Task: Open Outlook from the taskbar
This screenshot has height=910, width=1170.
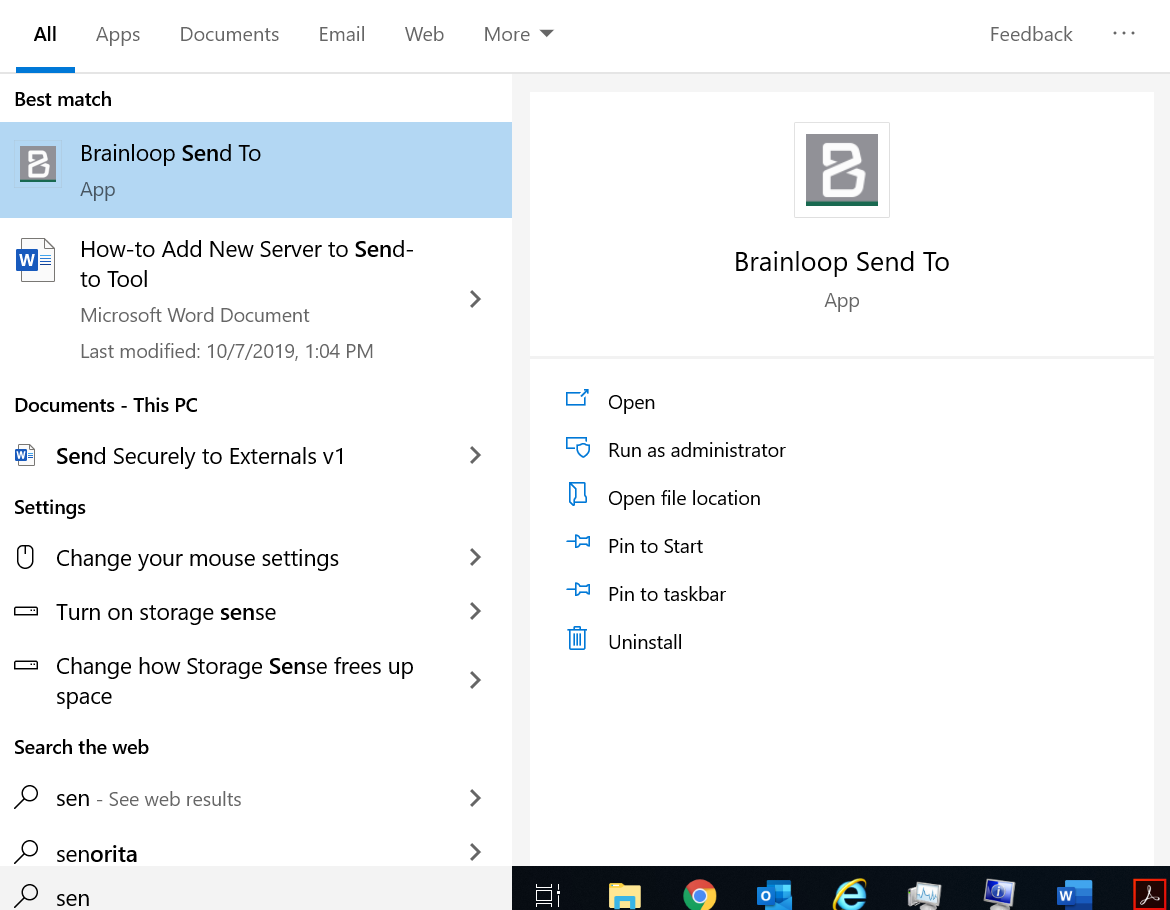Action: click(x=774, y=894)
